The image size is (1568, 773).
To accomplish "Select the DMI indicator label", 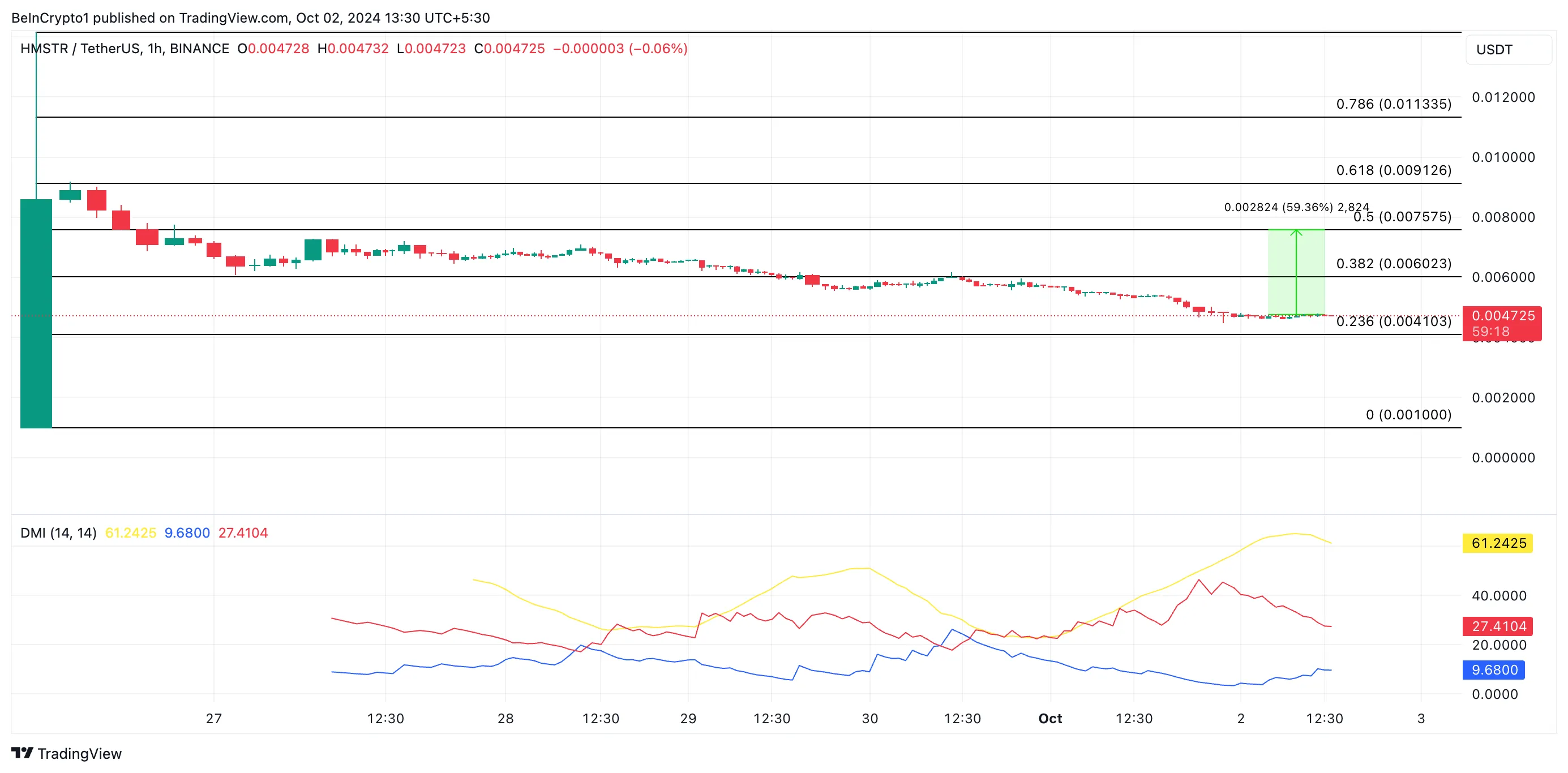I will 58,532.
